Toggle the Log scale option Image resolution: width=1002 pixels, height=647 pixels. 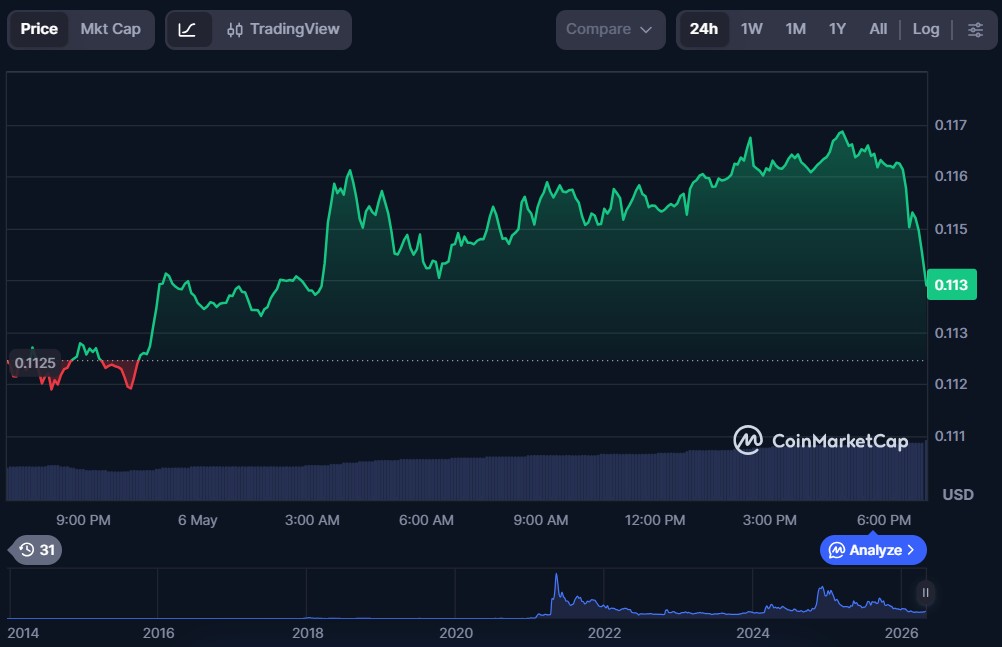point(925,29)
